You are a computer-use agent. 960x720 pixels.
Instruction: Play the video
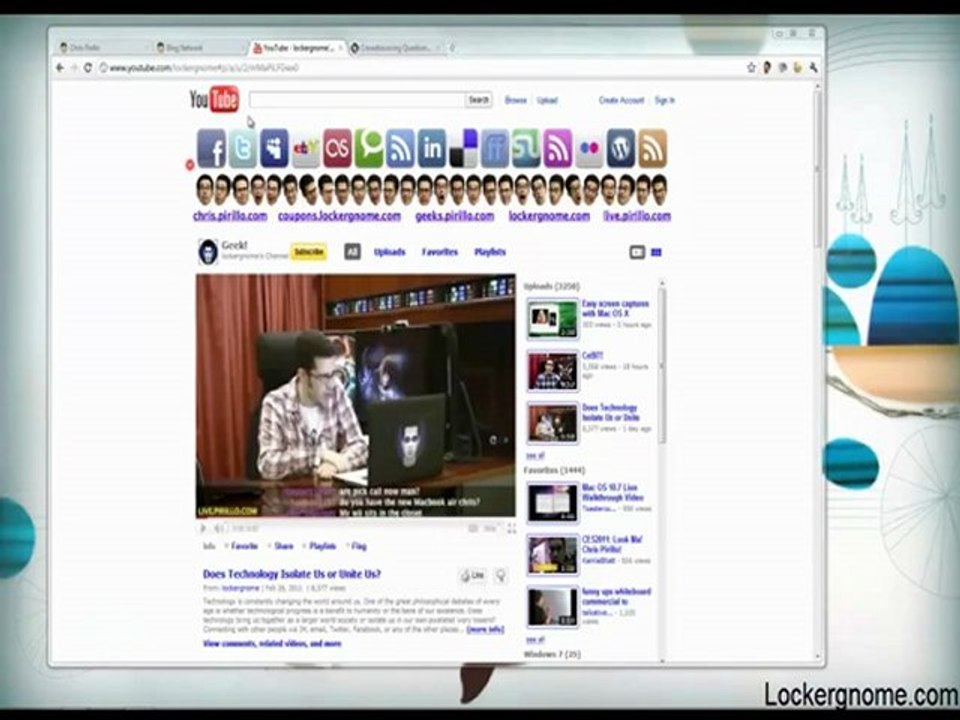point(203,528)
